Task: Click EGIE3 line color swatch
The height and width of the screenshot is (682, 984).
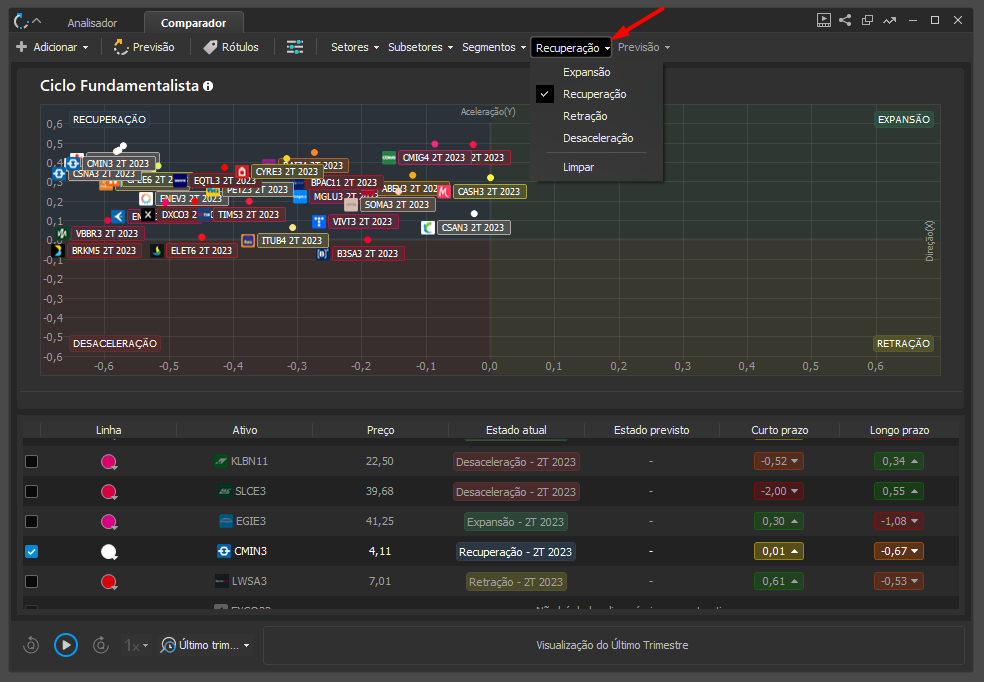Action: [109, 522]
